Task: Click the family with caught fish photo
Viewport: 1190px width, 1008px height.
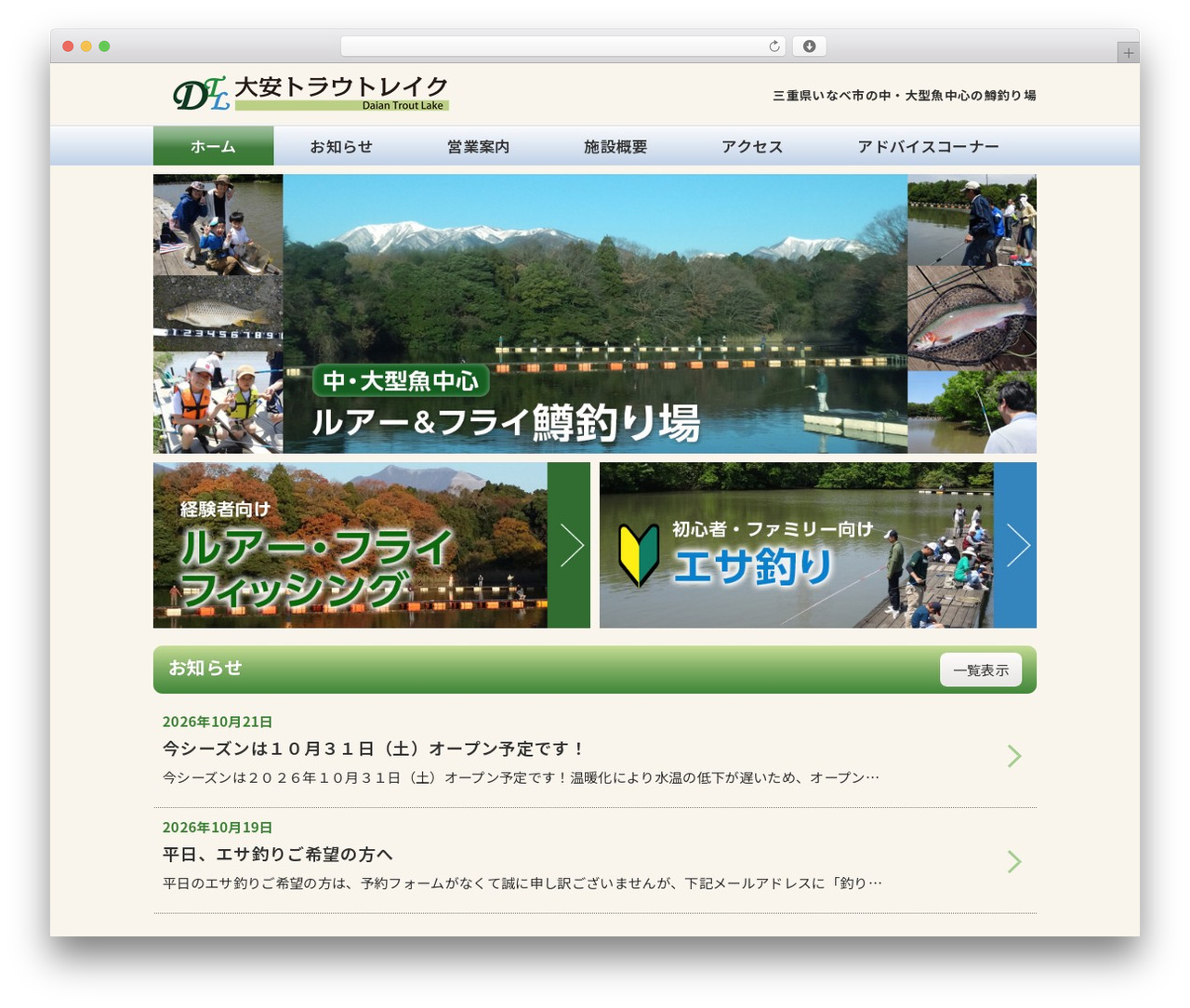Action: pos(218,225)
